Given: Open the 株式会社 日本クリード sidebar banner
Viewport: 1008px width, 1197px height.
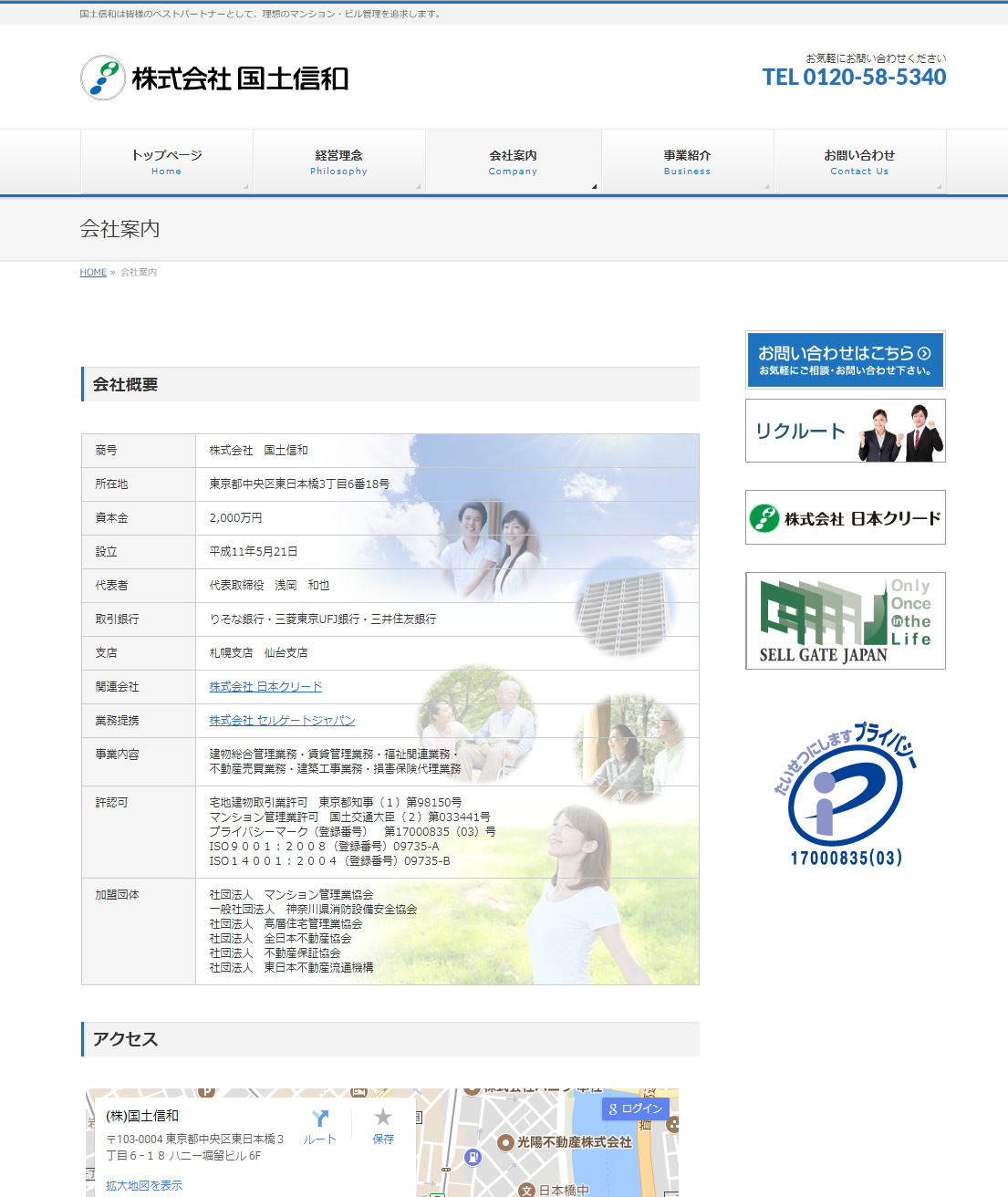Looking at the screenshot, I should coord(846,517).
